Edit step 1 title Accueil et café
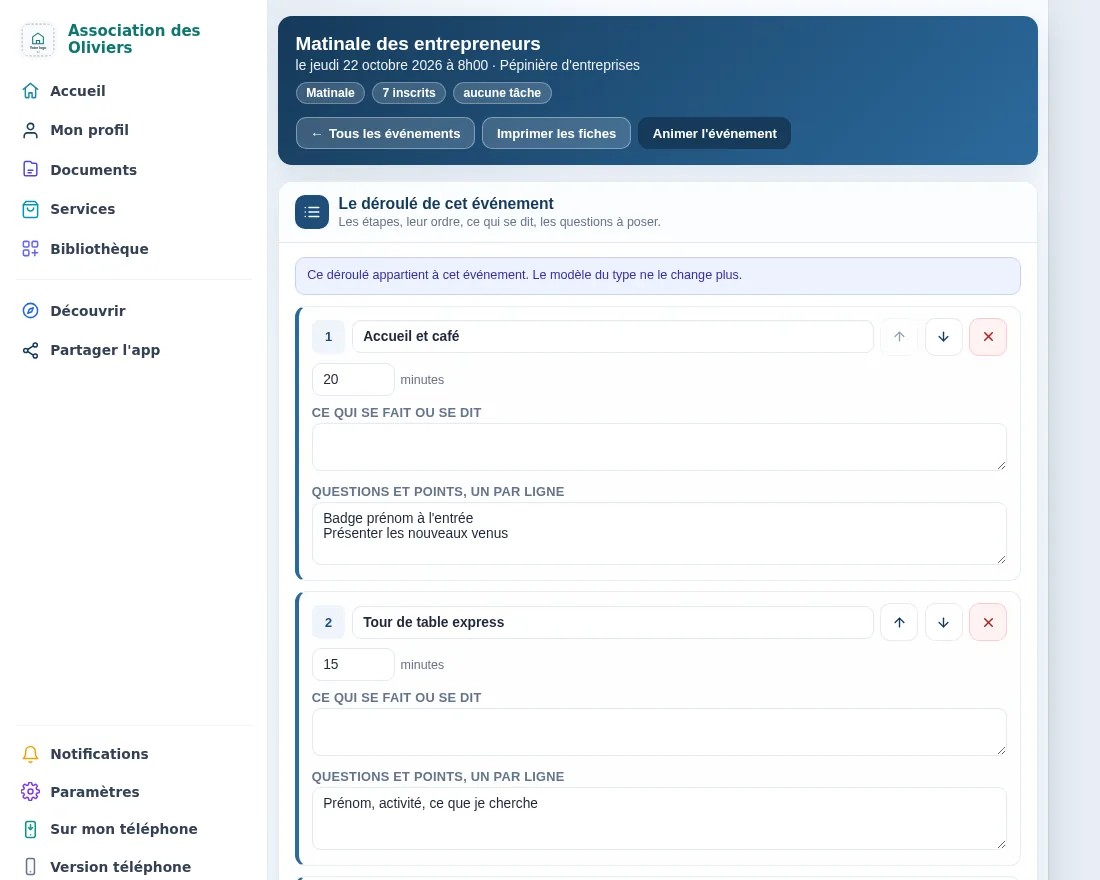The height and width of the screenshot is (880, 1100). 612,337
